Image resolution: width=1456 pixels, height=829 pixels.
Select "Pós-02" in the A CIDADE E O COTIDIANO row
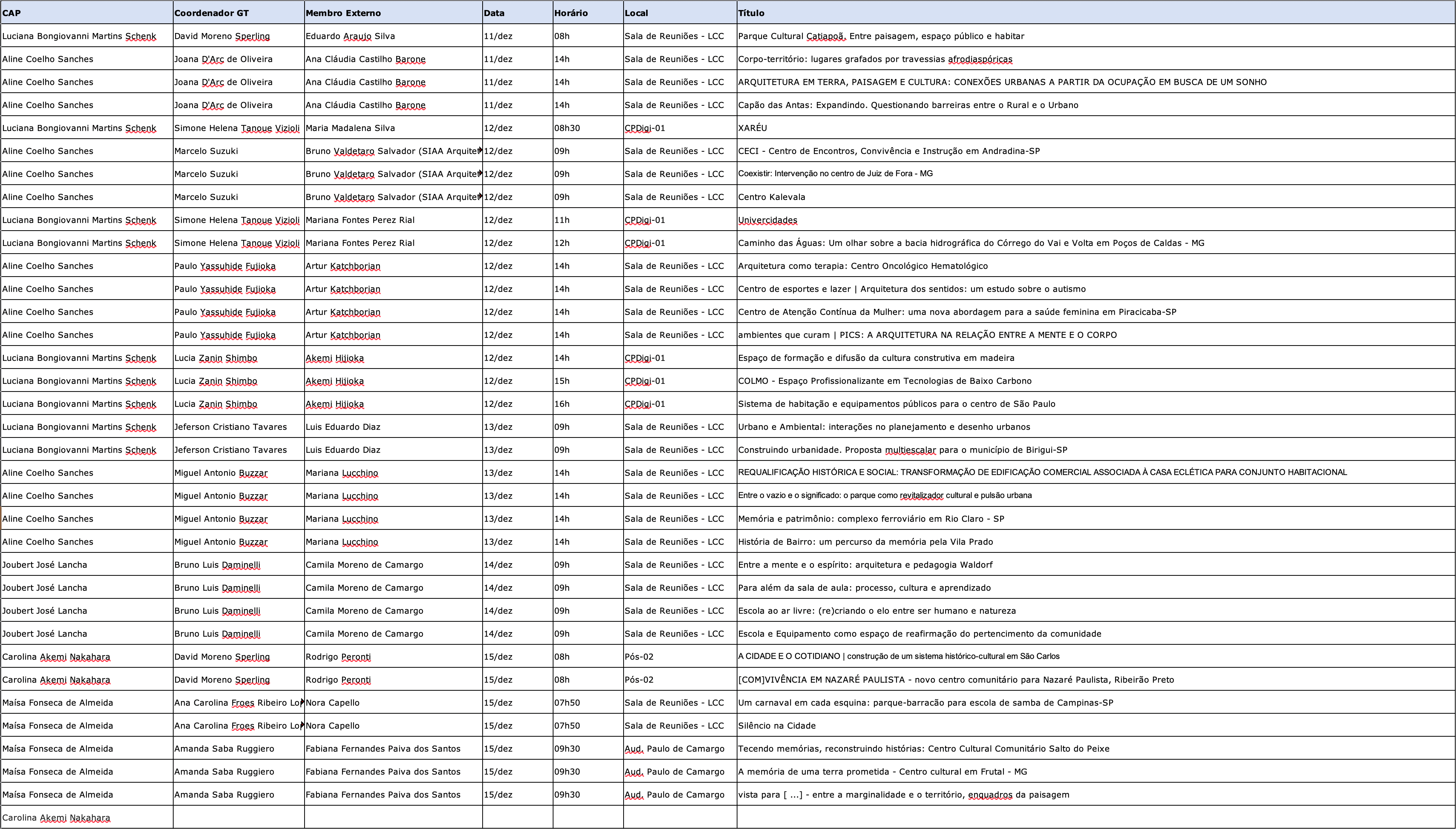coord(680,657)
